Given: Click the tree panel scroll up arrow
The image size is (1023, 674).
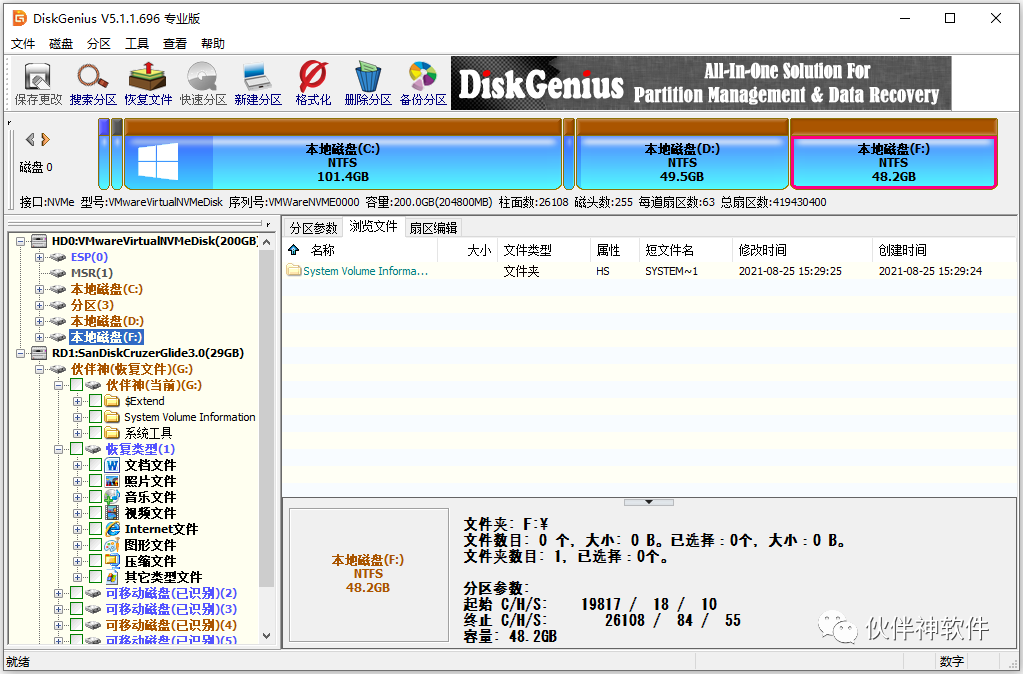Looking at the screenshot, I should [x=266, y=242].
